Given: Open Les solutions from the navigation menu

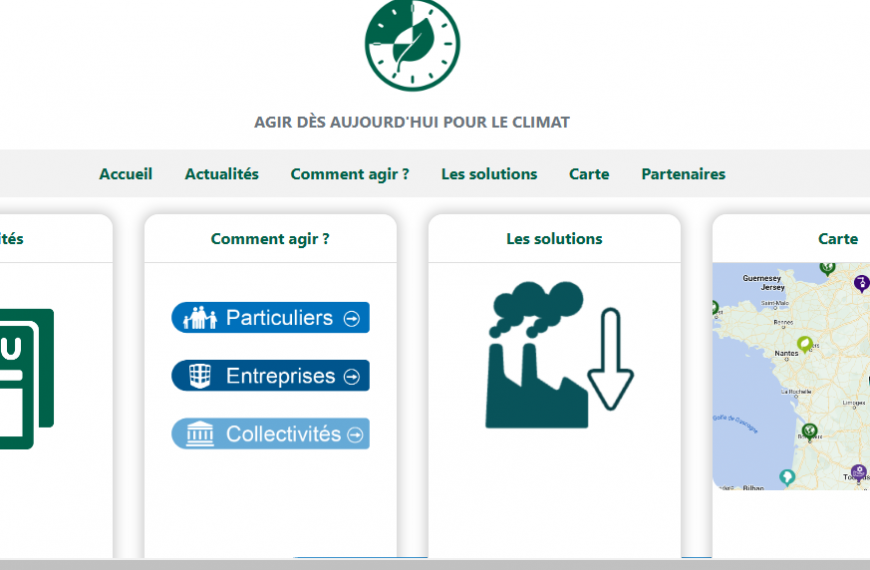Looking at the screenshot, I should click(x=489, y=174).
